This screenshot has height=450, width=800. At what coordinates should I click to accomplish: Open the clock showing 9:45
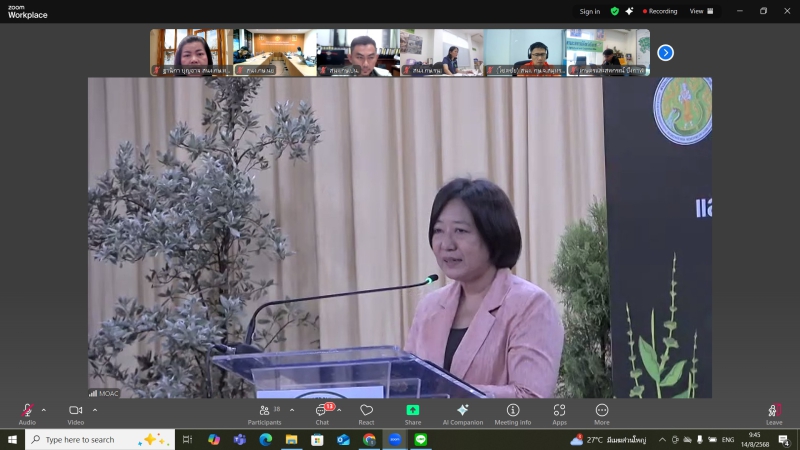pos(755,439)
